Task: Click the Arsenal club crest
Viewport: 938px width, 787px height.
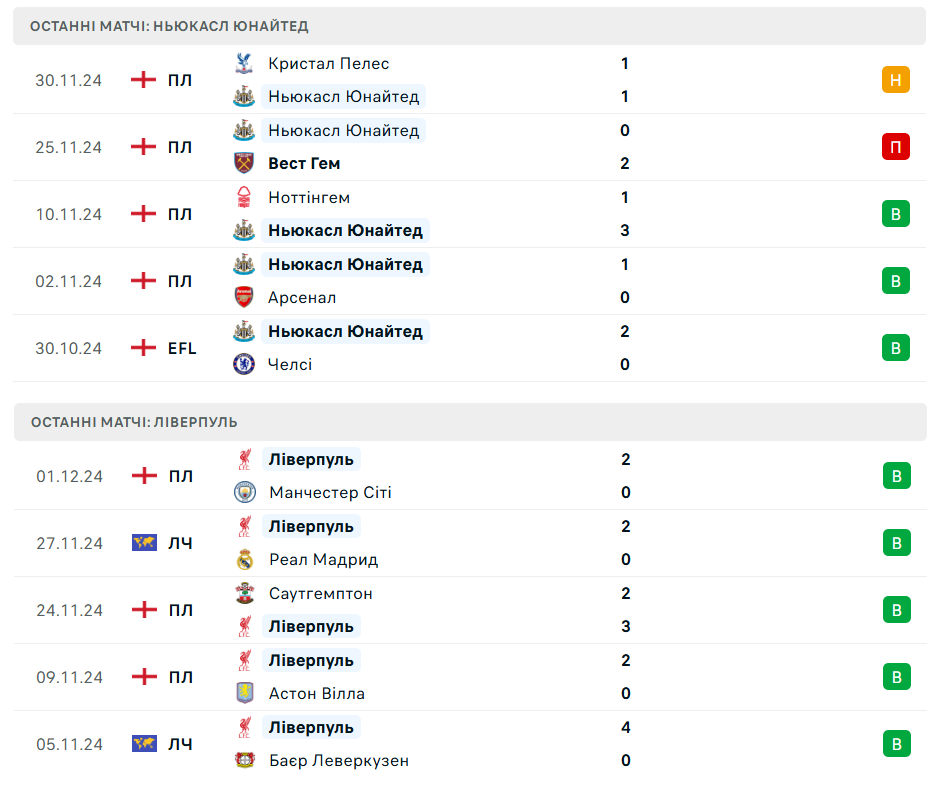Action: tap(243, 297)
